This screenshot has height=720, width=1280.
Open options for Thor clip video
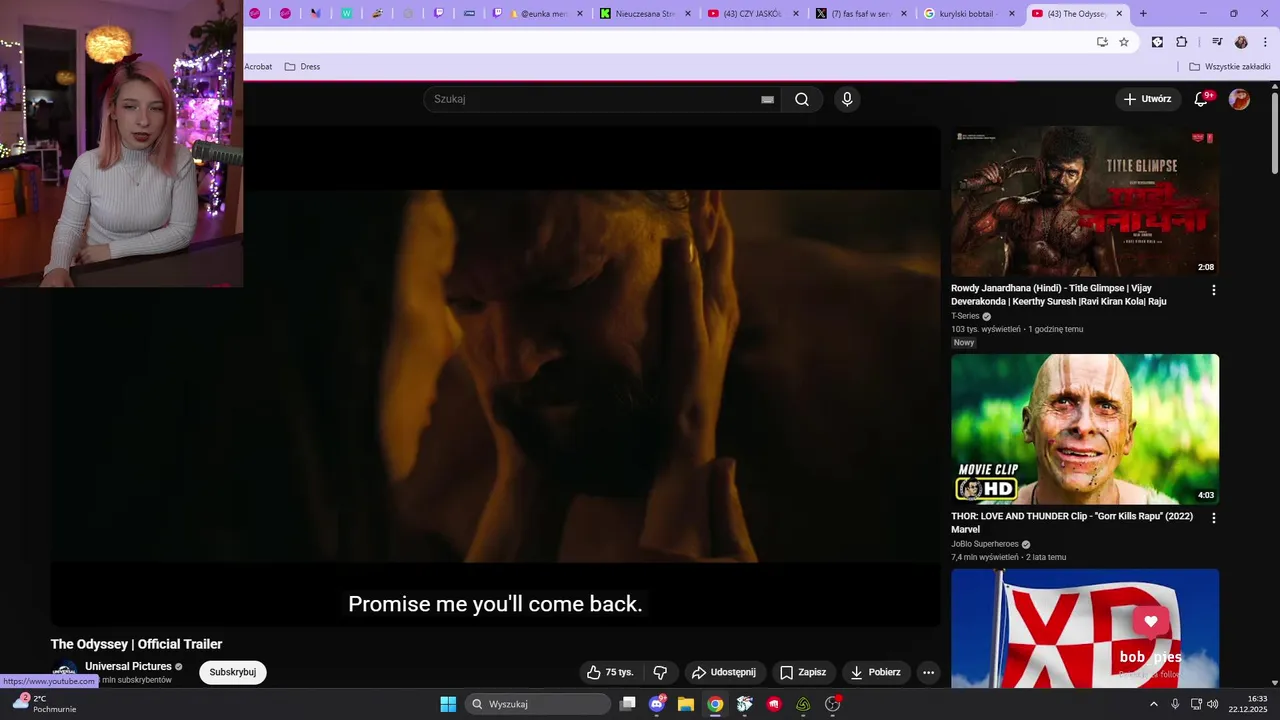tap(1214, 518)
